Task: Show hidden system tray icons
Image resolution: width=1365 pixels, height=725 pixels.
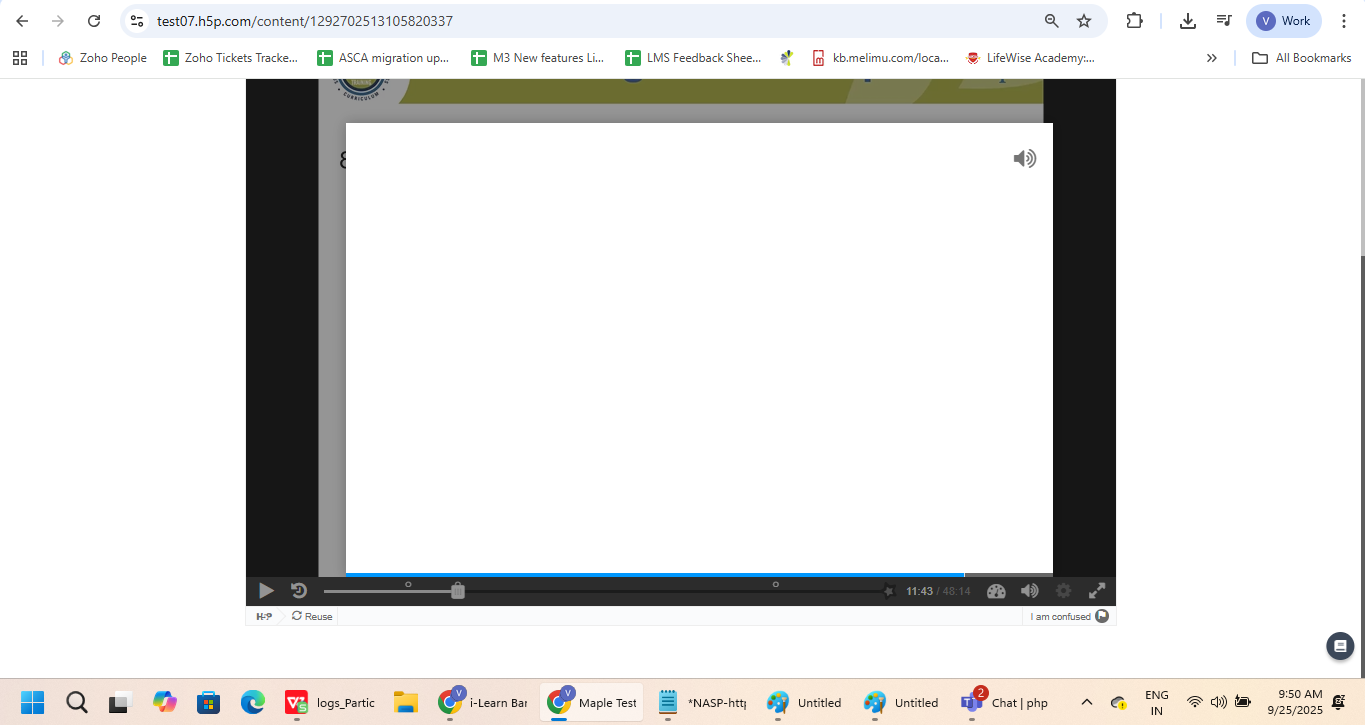Action: [1087, 702]
